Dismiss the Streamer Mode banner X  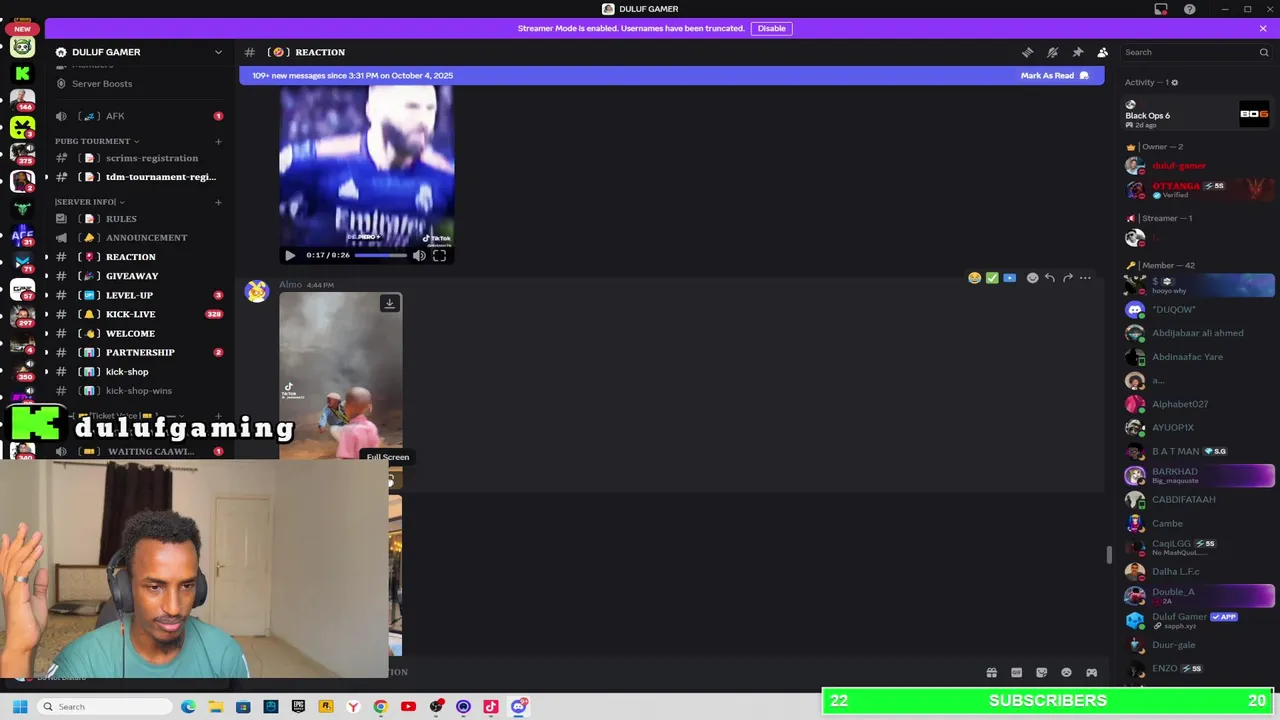1263,28
